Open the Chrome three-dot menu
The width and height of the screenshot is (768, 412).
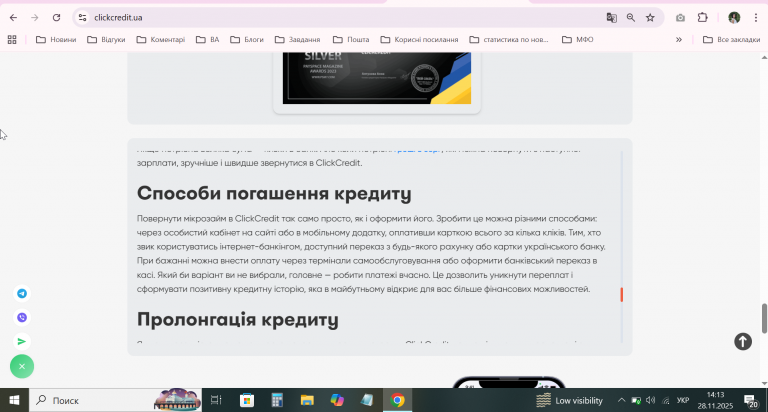point(756,18)
